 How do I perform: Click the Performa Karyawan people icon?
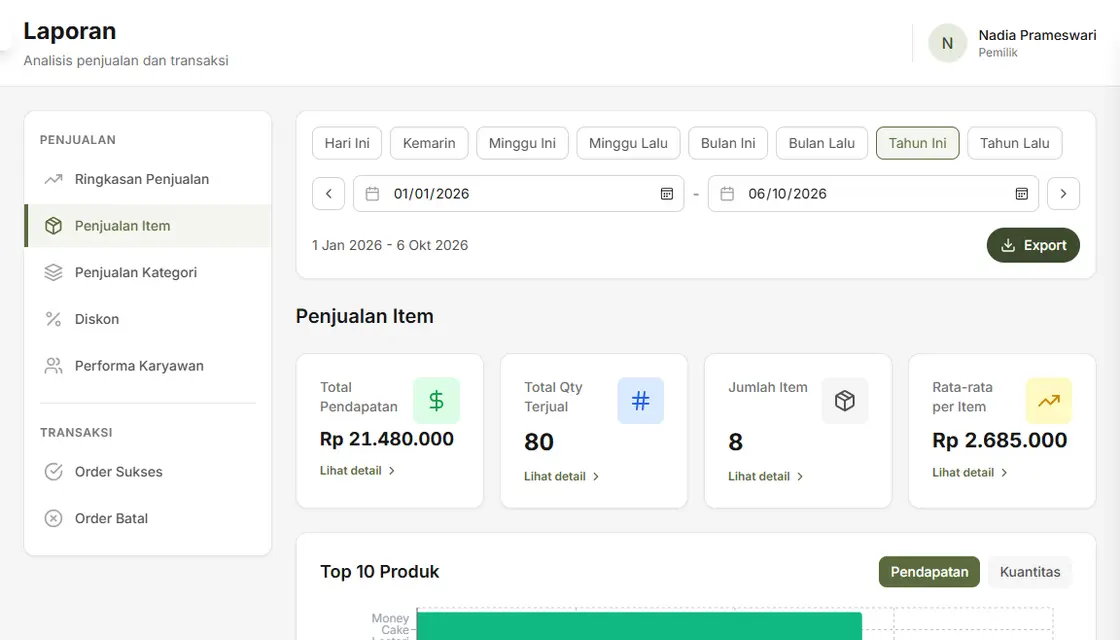(x=54, y=366)
